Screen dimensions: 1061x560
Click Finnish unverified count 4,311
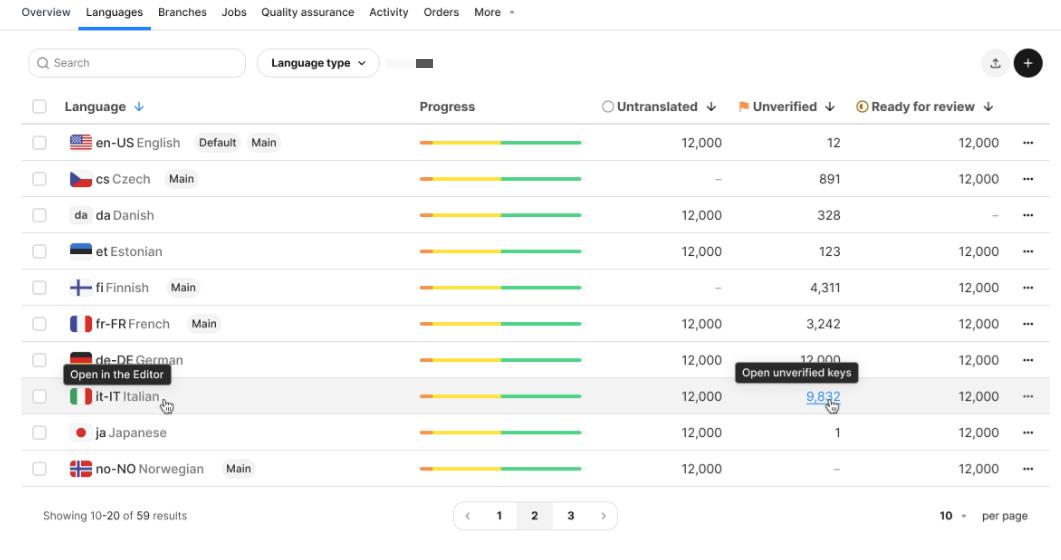[825, 287]
